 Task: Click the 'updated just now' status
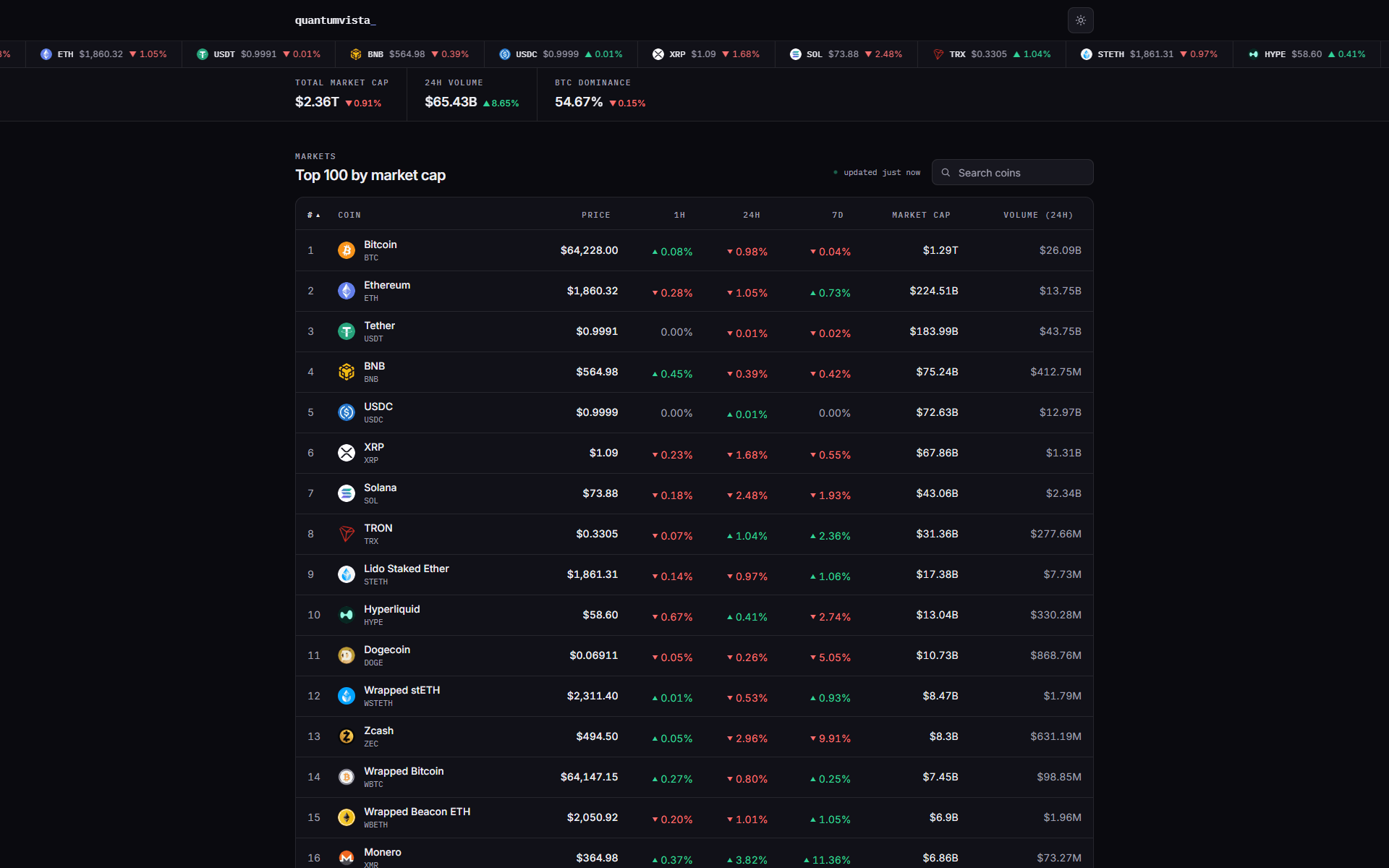[x=878, y=173]
